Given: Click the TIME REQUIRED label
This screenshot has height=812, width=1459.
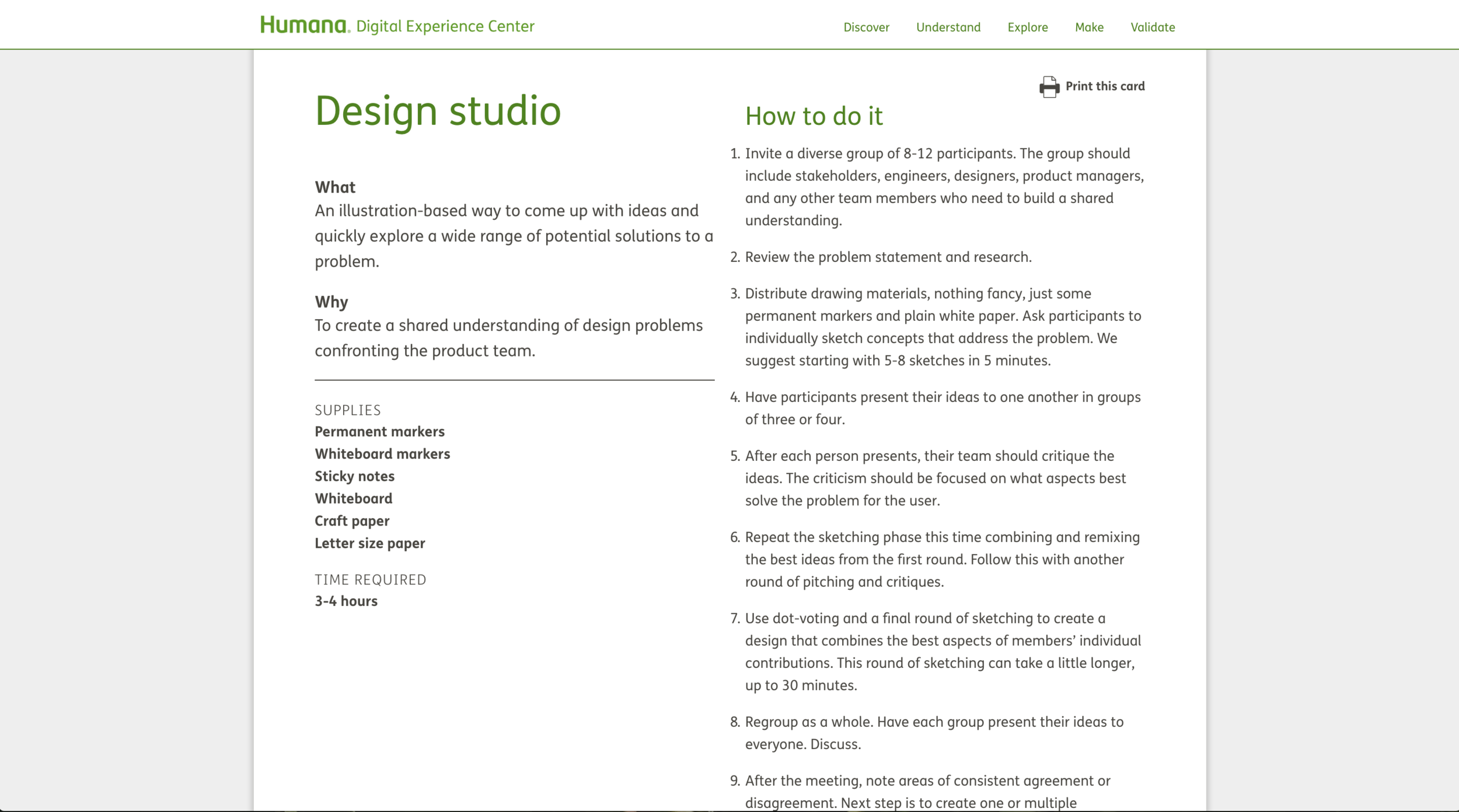Looking at the screenshot, I should click(x=371, y=580).
